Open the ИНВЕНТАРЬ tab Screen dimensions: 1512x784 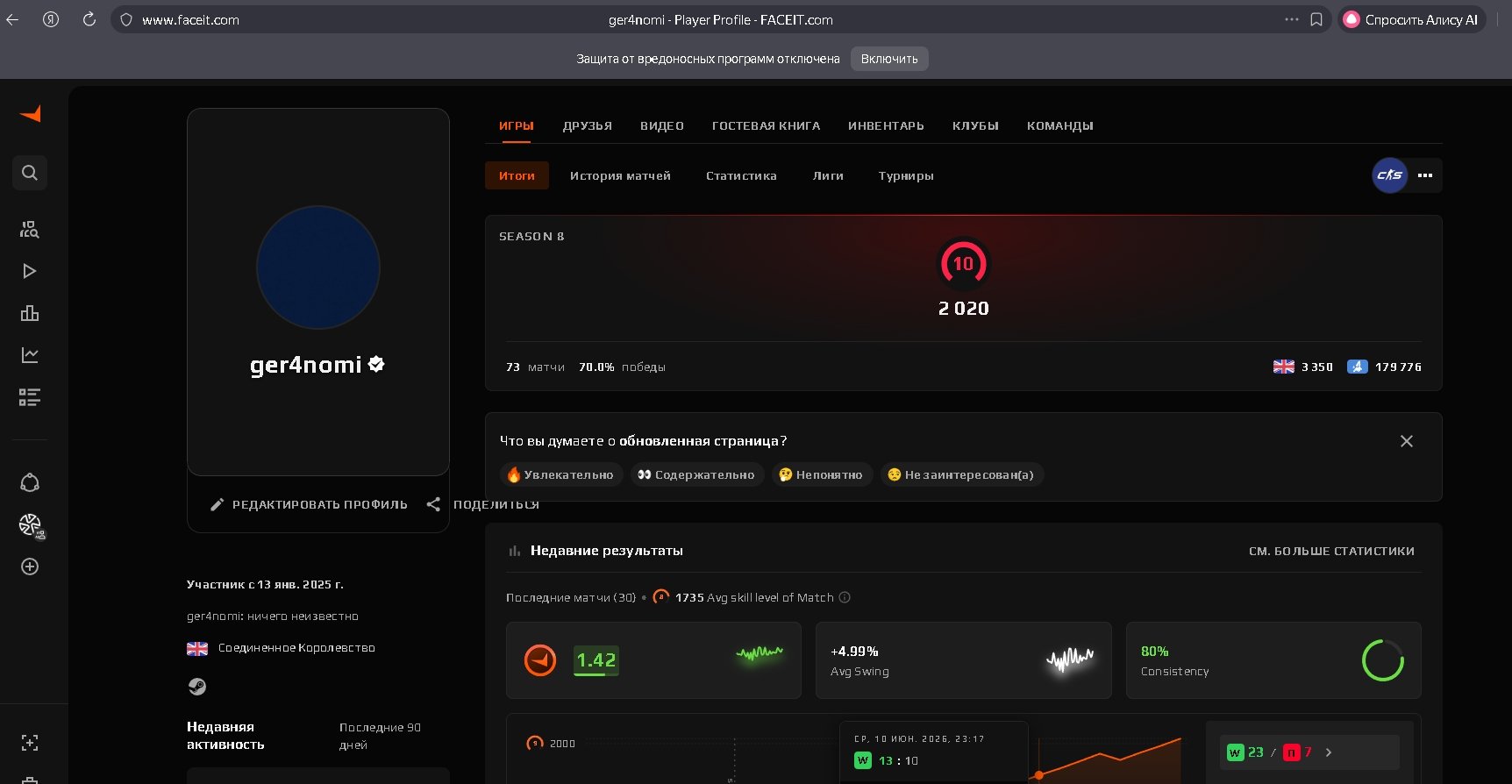coord(886,125)
